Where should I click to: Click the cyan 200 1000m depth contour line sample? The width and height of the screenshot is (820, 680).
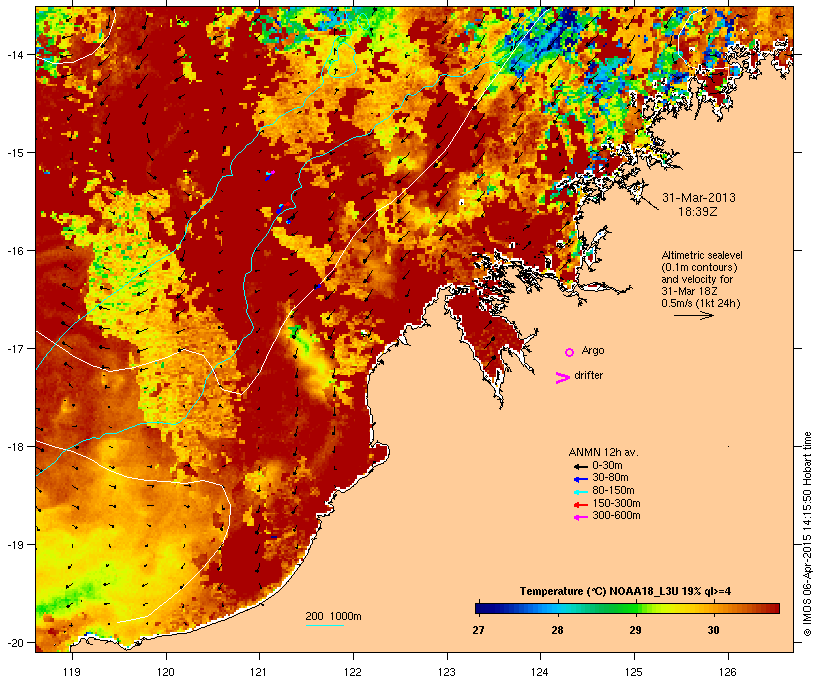pos(325,625)
